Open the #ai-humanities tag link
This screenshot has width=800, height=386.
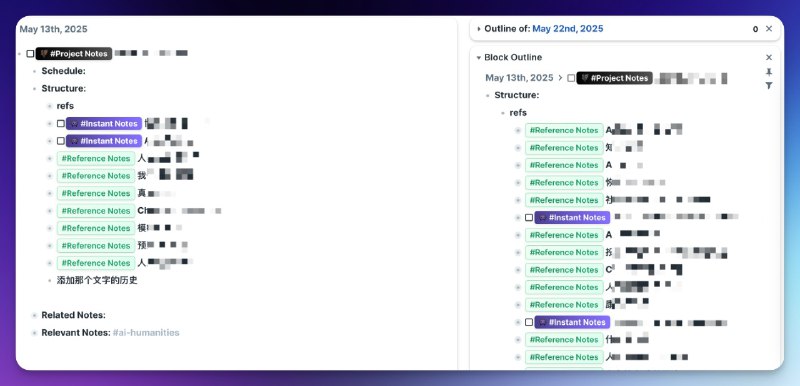point(146,332)
